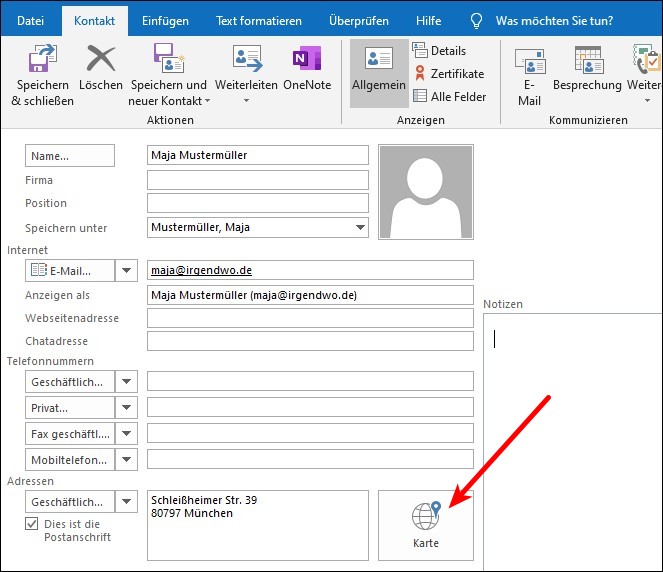Click the Name... button
Screen dimensions: 663x572
[70, 156]
